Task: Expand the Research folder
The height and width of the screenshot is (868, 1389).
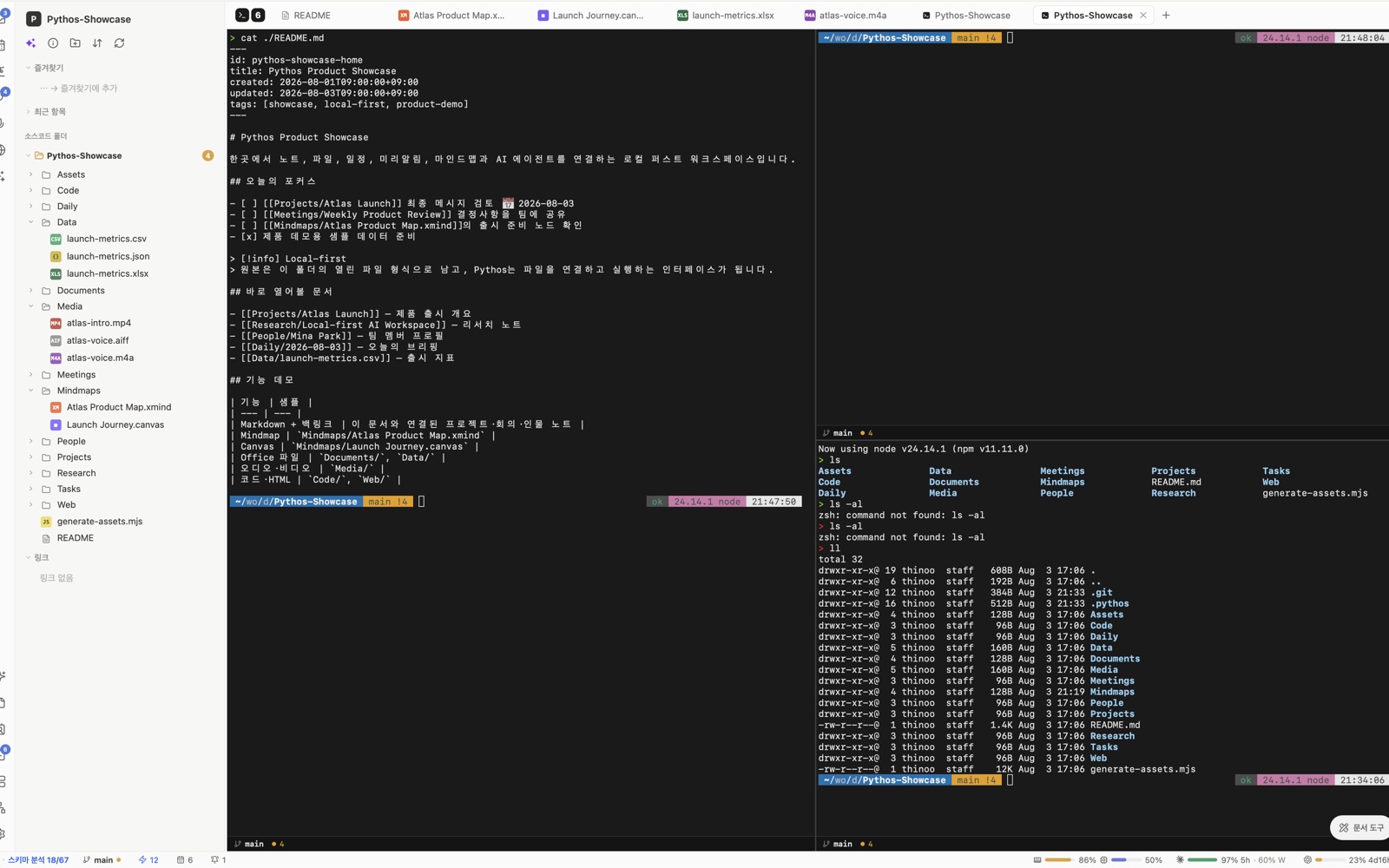Action: pos(31,473)
